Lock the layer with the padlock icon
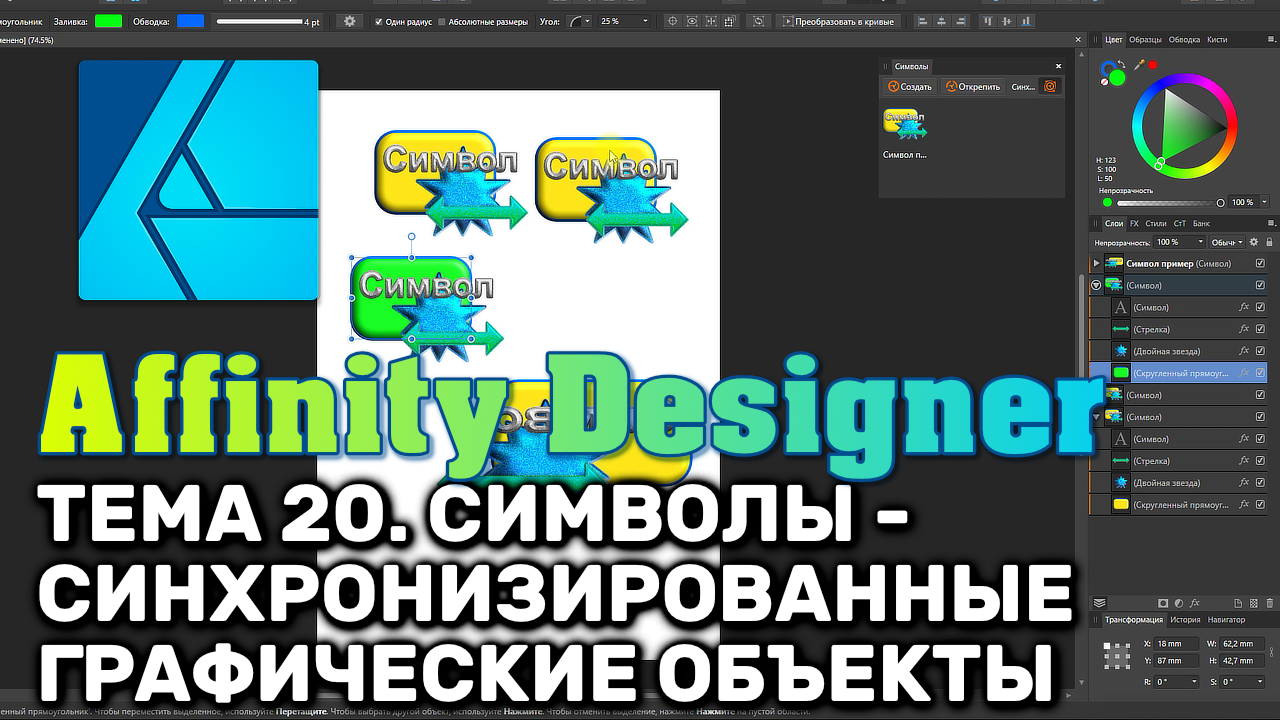Image resolution: width=1280 pixels, height=720 pixels. [x=1270, y=242]
